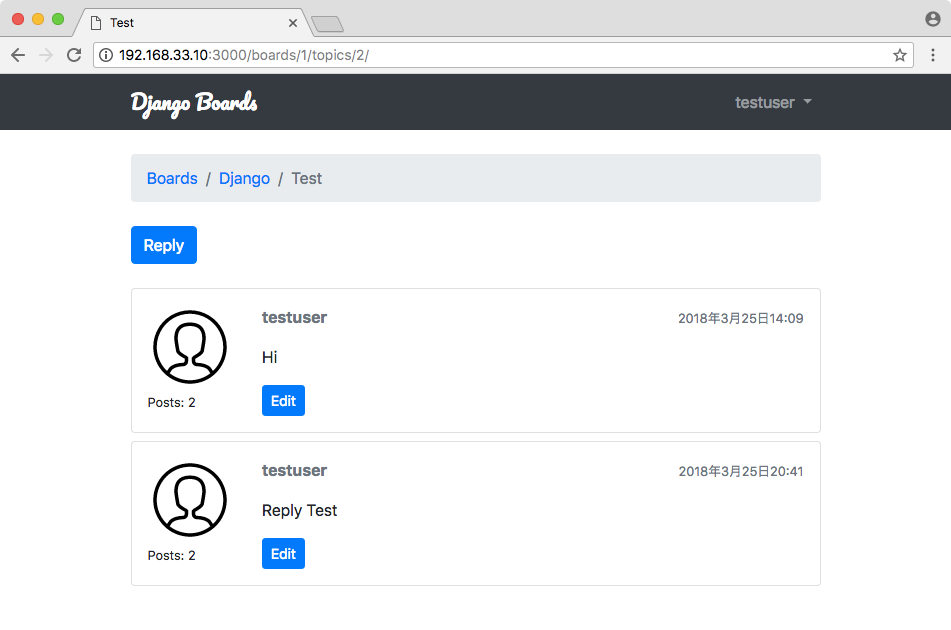Select the Test browser tab
Viewport: 951px width, 630px height.
[191, 23]
